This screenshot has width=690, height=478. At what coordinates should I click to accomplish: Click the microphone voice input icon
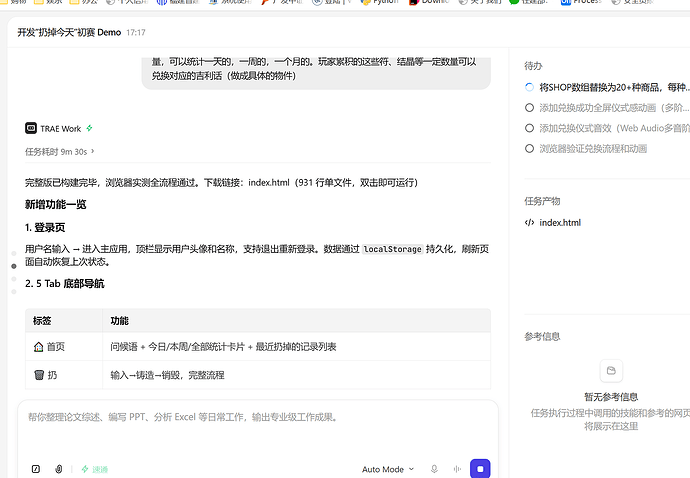[434, 469]
